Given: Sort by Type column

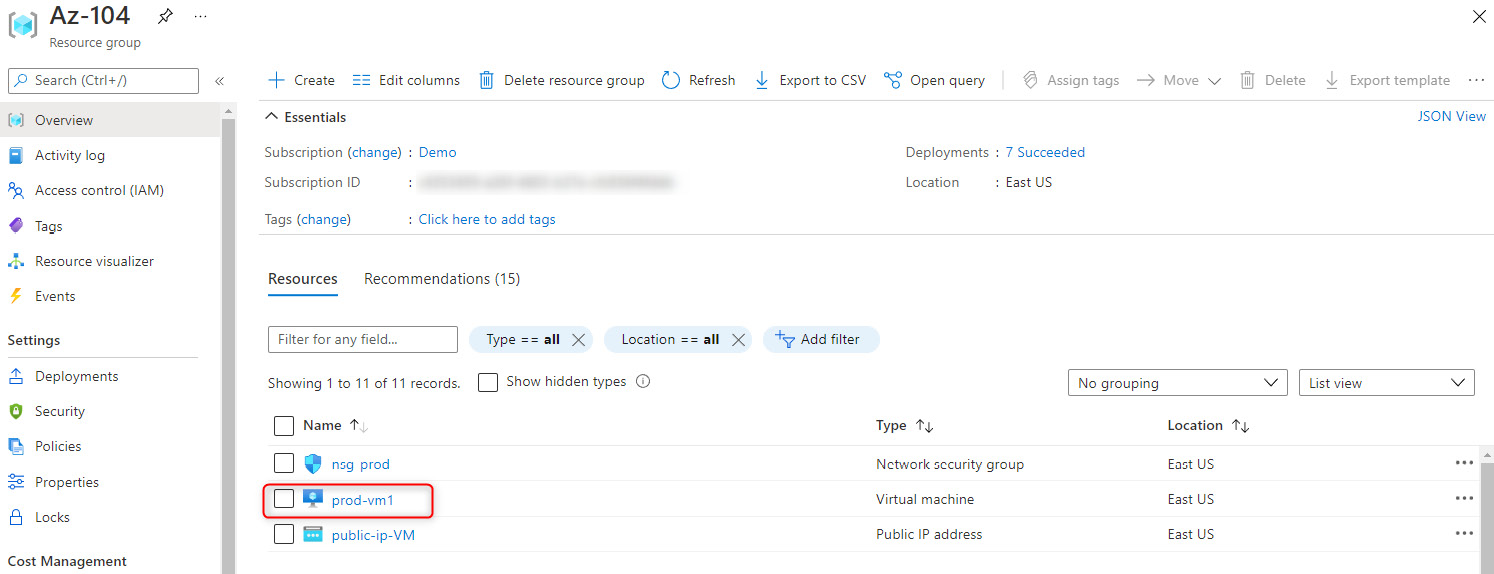Looking at the screenshot, I should pos(904,425).
